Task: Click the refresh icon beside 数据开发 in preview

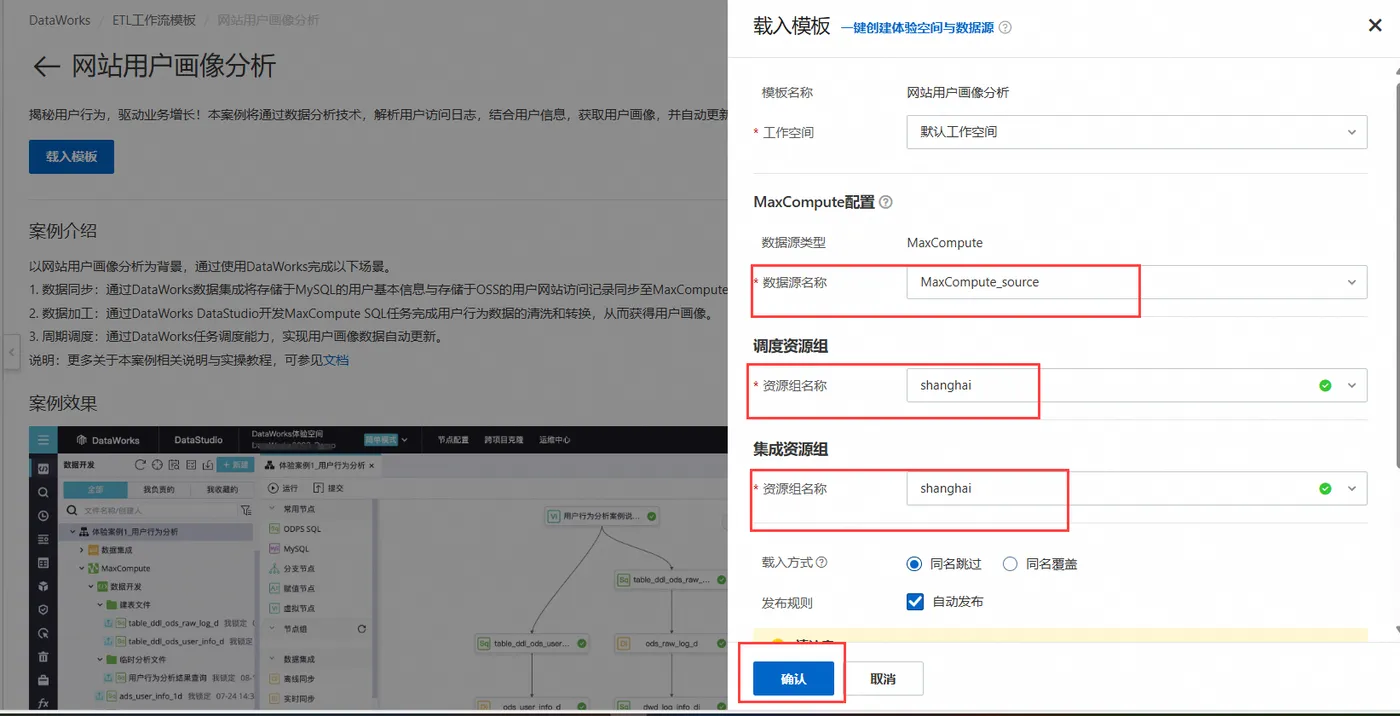Action: click(x=141, y=465)
